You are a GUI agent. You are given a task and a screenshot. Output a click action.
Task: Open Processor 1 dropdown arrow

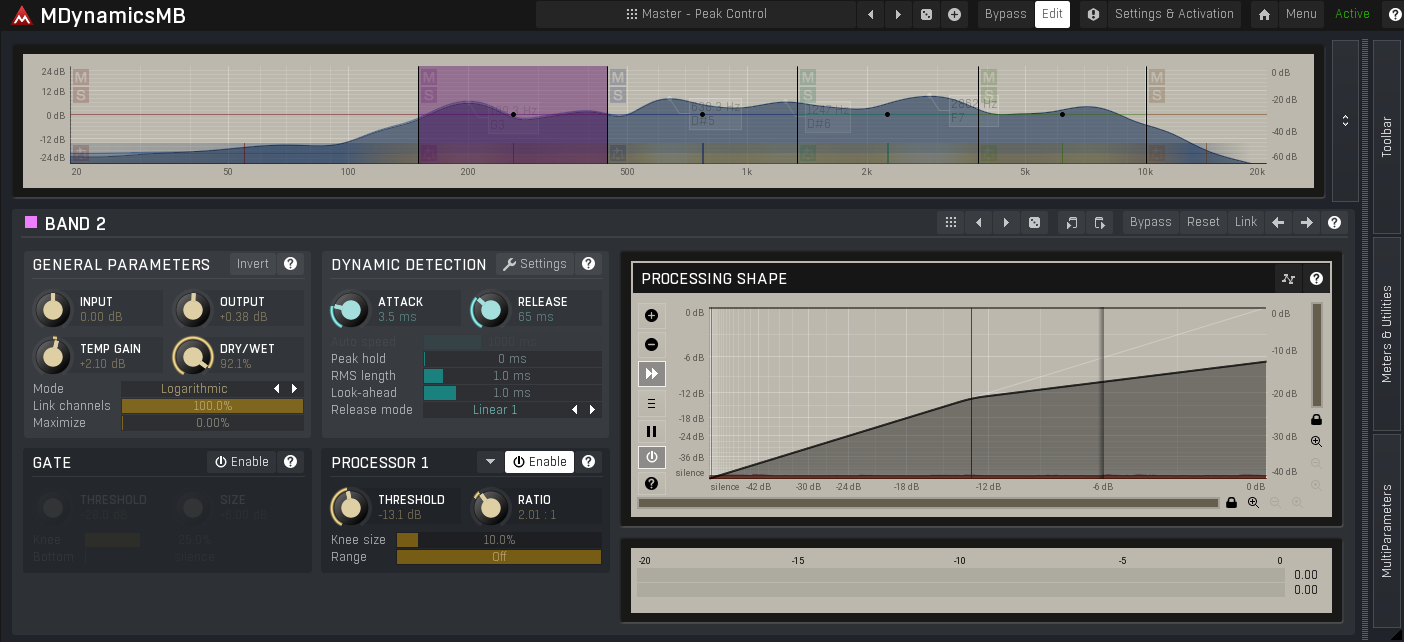490,462
